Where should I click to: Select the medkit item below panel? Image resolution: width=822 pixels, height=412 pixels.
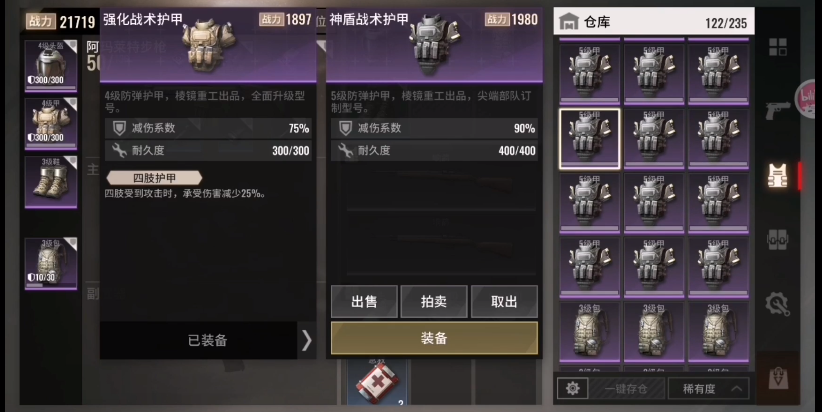377,383
